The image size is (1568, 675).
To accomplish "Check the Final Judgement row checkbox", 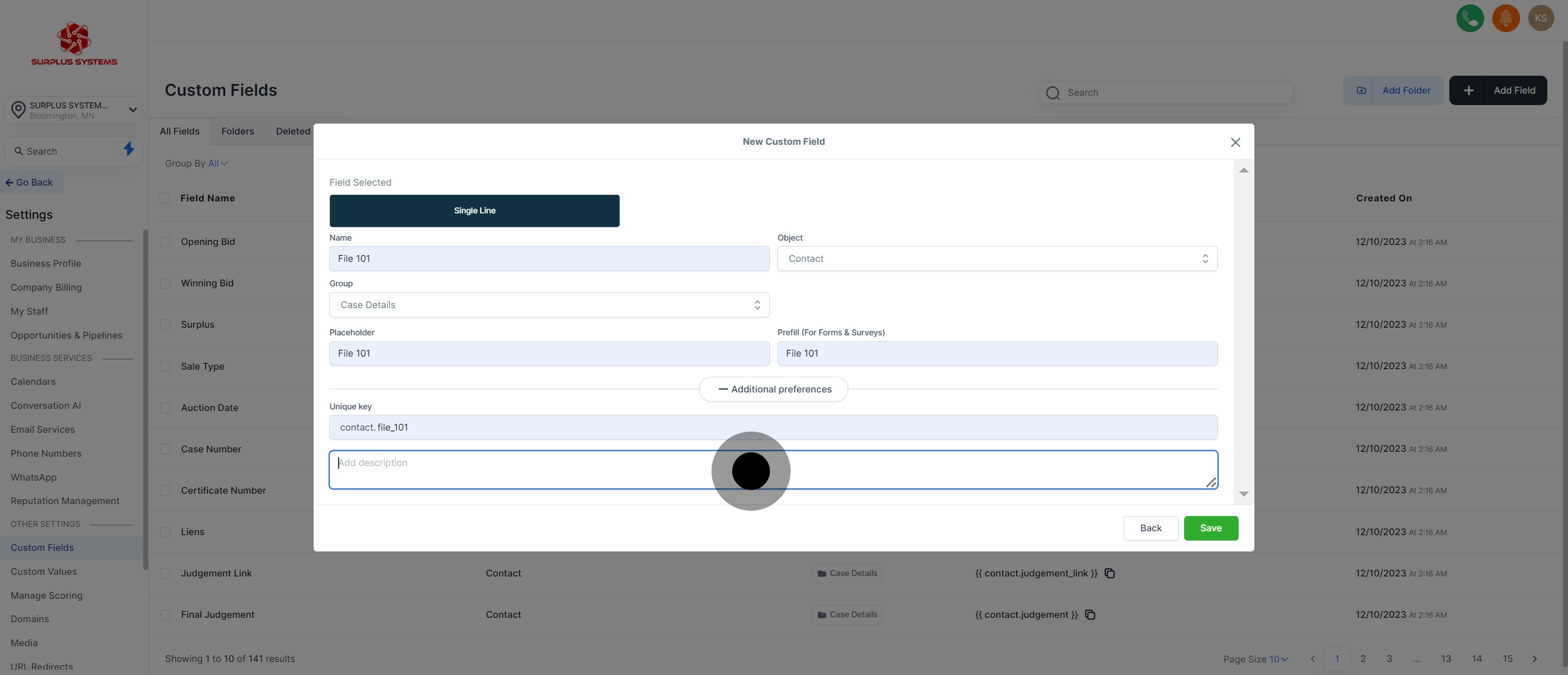I will click(x=165, y=615).
